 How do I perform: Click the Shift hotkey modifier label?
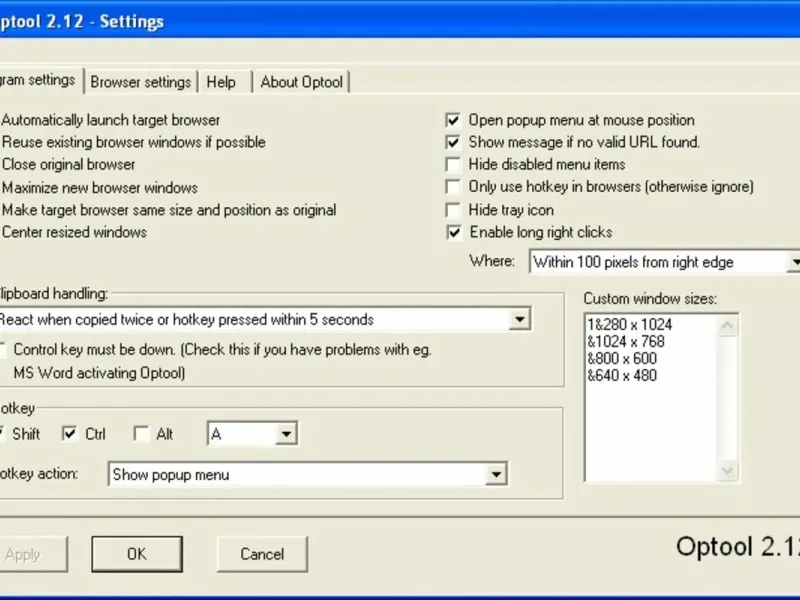click(x=26, y=434)
